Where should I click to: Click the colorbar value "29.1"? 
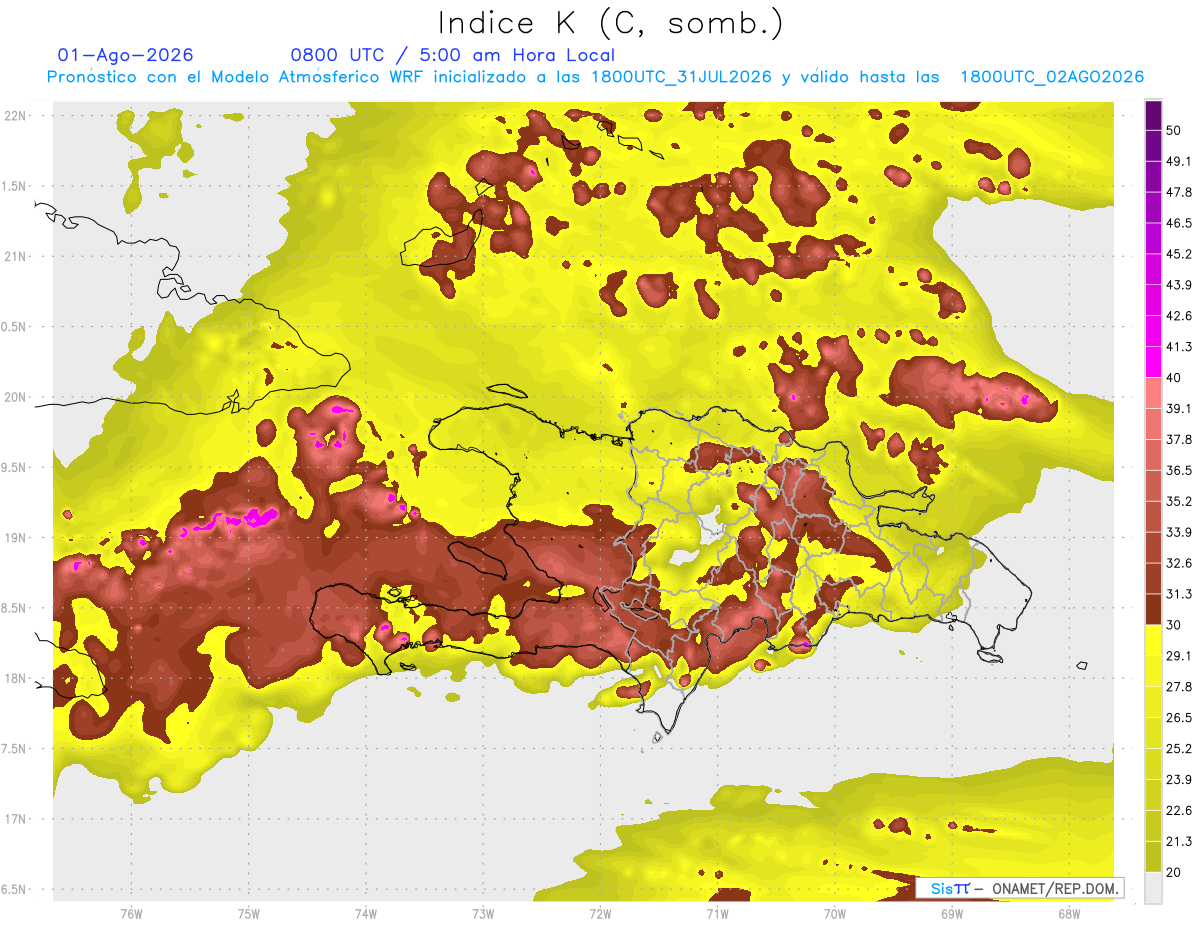point(1178,655)
